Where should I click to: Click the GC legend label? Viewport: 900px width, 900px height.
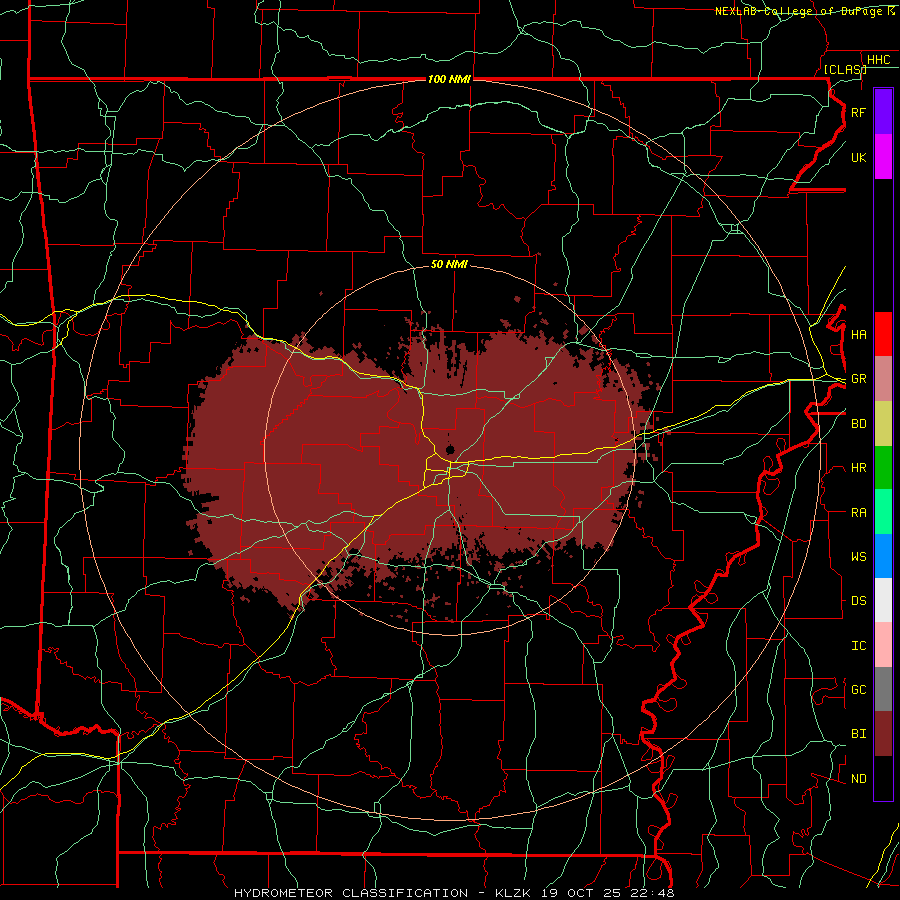click(x=858, y=690)
